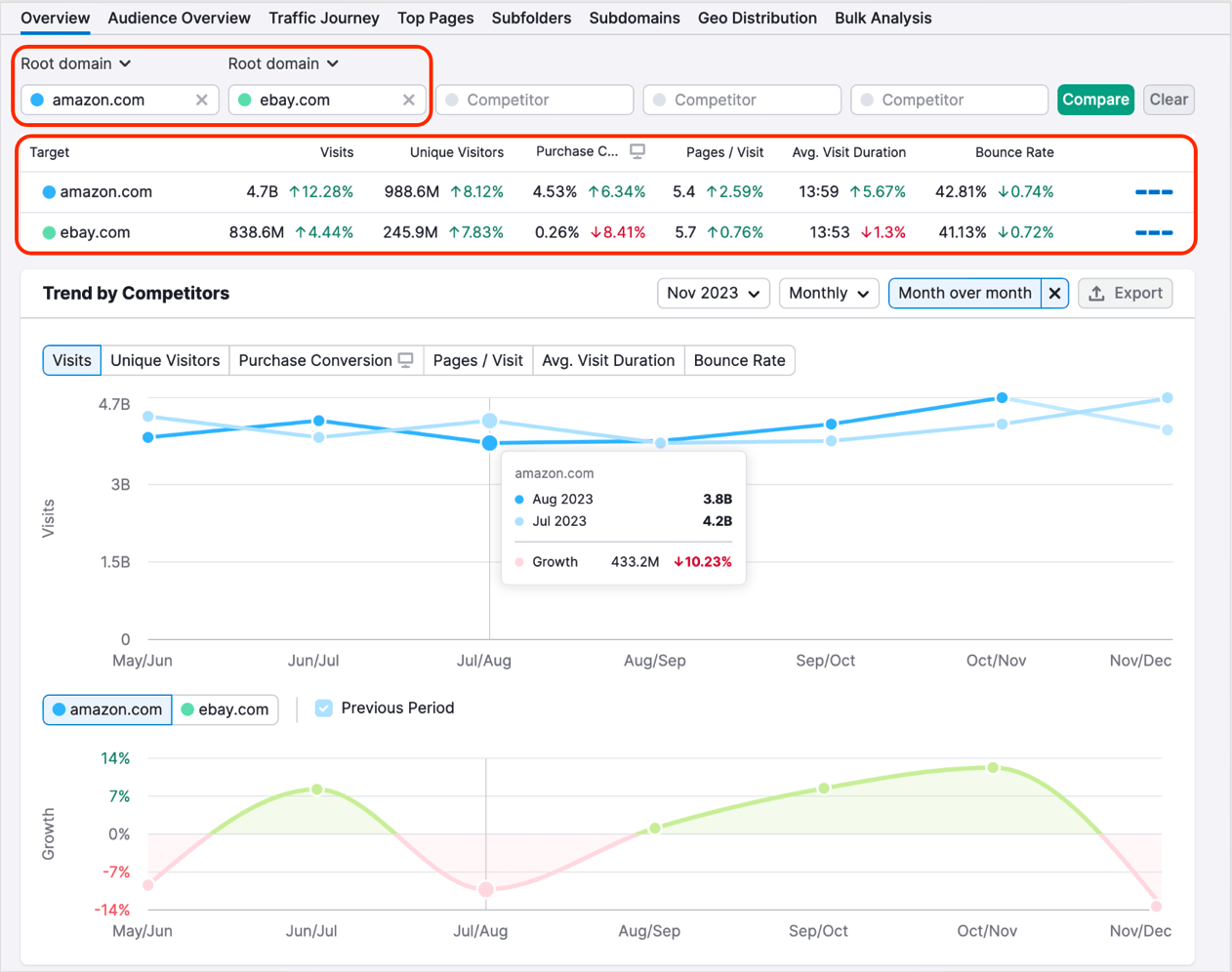Toggle the amazon.com series in the legend
The width and height of the screenshot is (1232, 972).
click(106, 710)
